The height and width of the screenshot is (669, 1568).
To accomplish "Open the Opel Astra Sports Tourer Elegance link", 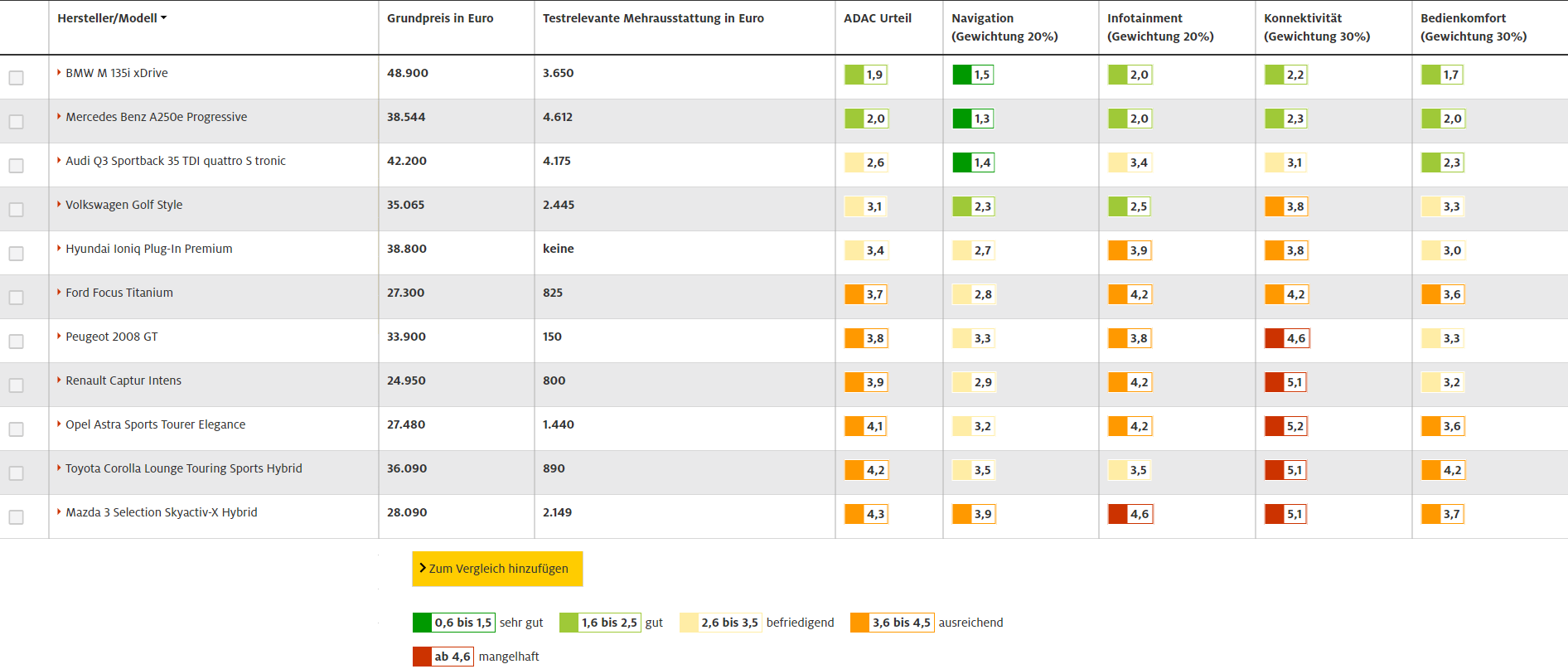I will [x=156, y=424].
